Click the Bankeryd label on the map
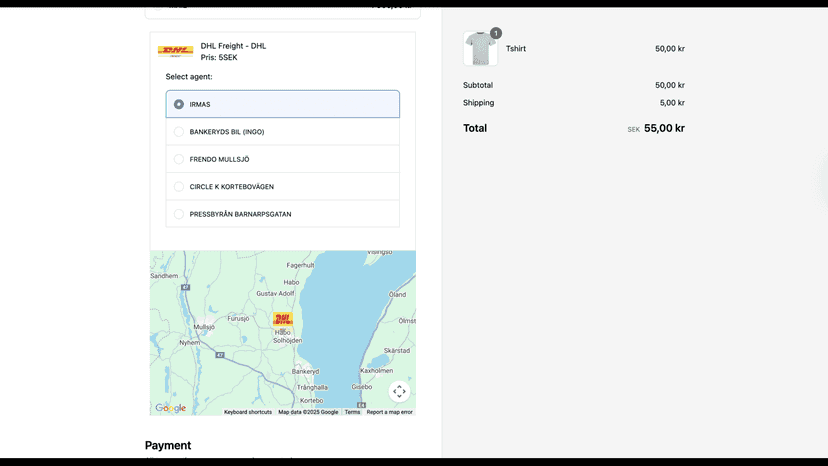The height and width of the screenshot is (466, 828). tap(305, 371)
